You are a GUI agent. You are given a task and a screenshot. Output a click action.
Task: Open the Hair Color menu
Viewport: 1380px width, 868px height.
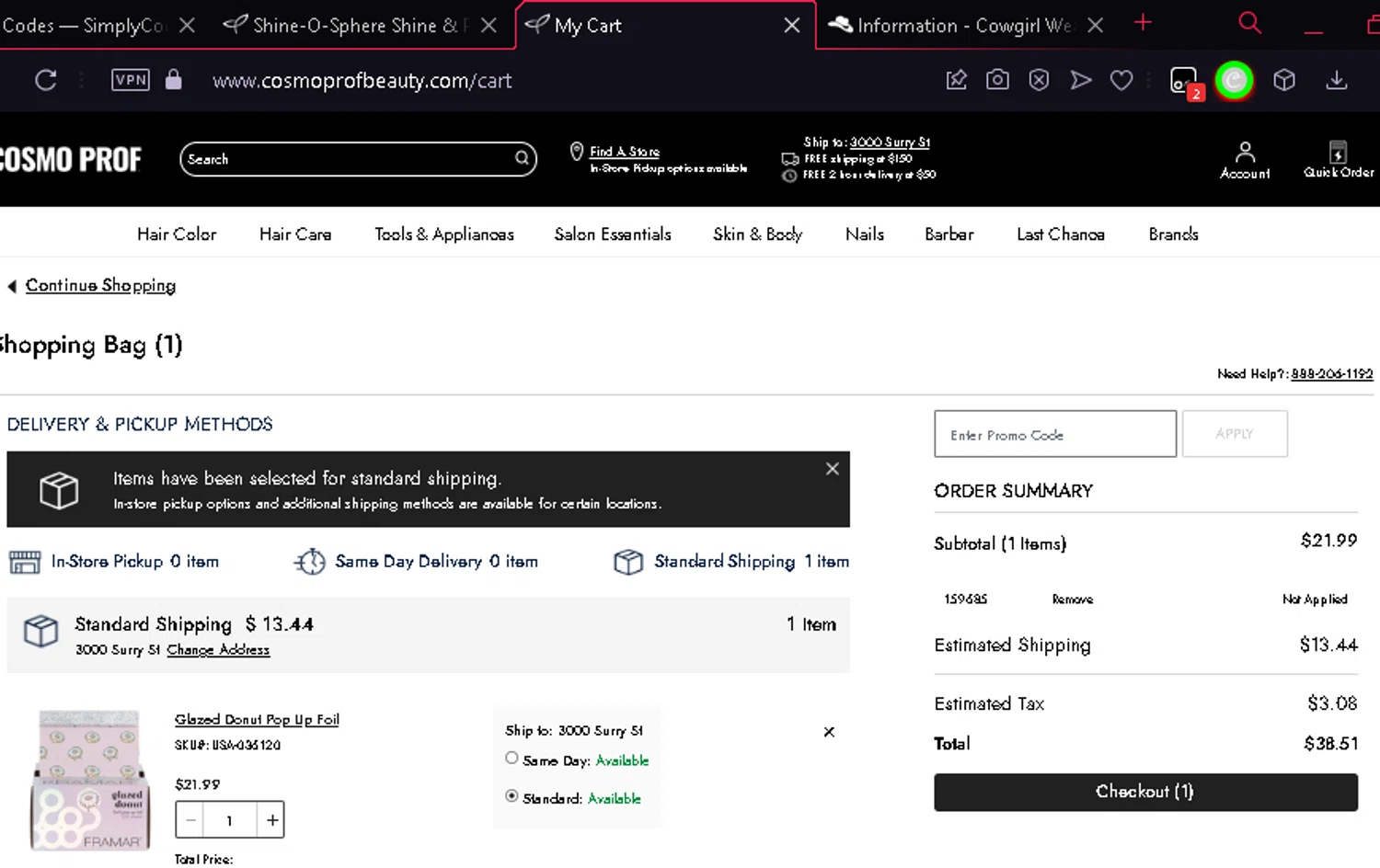[177, 234]
